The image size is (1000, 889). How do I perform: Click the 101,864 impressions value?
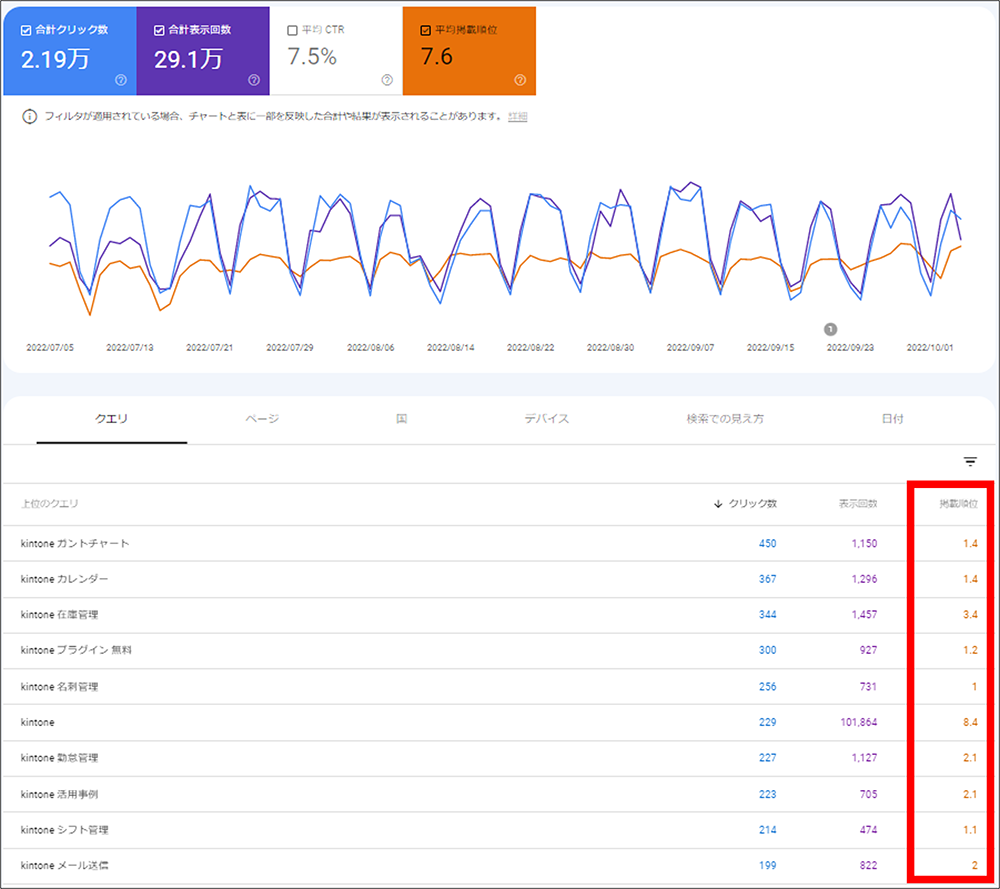click(x=858, y=723)
